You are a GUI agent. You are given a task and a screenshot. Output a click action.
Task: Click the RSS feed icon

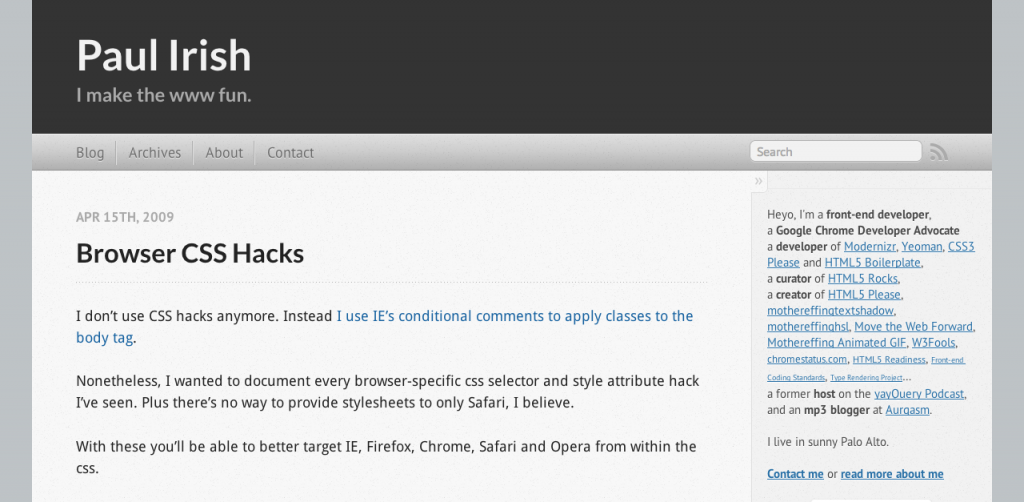(939, 152)
